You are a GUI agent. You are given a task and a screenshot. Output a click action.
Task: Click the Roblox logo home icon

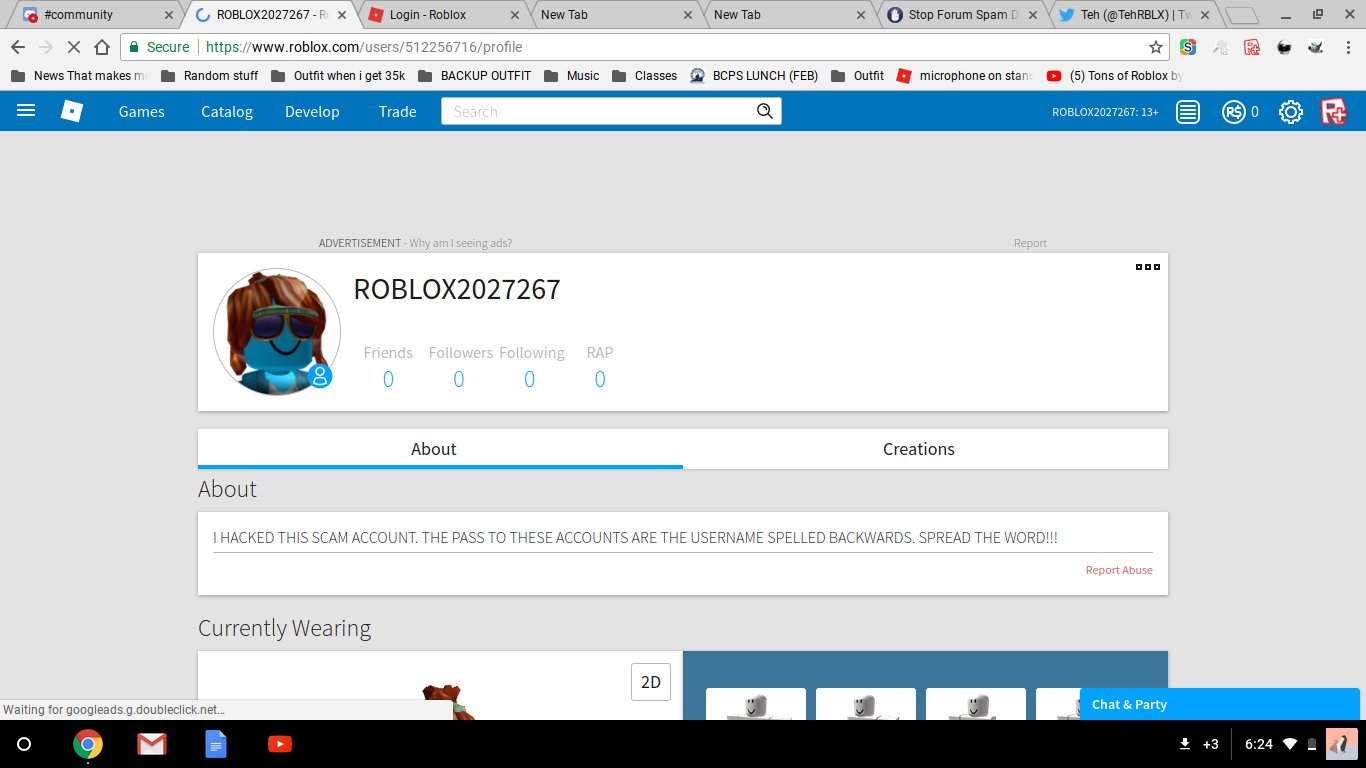point(72,111)
